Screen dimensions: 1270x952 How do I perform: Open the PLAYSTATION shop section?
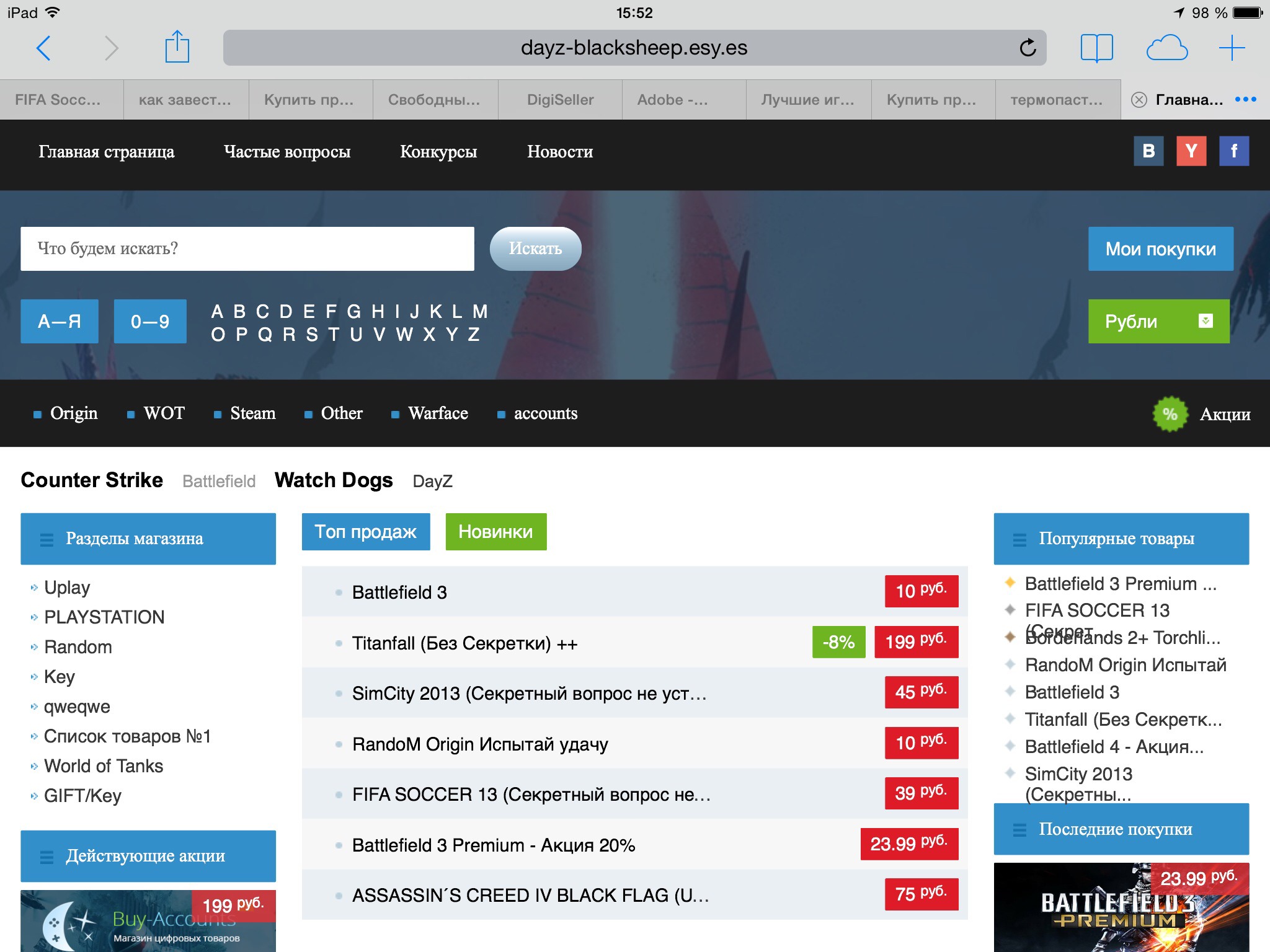click(x=104, y=617)
